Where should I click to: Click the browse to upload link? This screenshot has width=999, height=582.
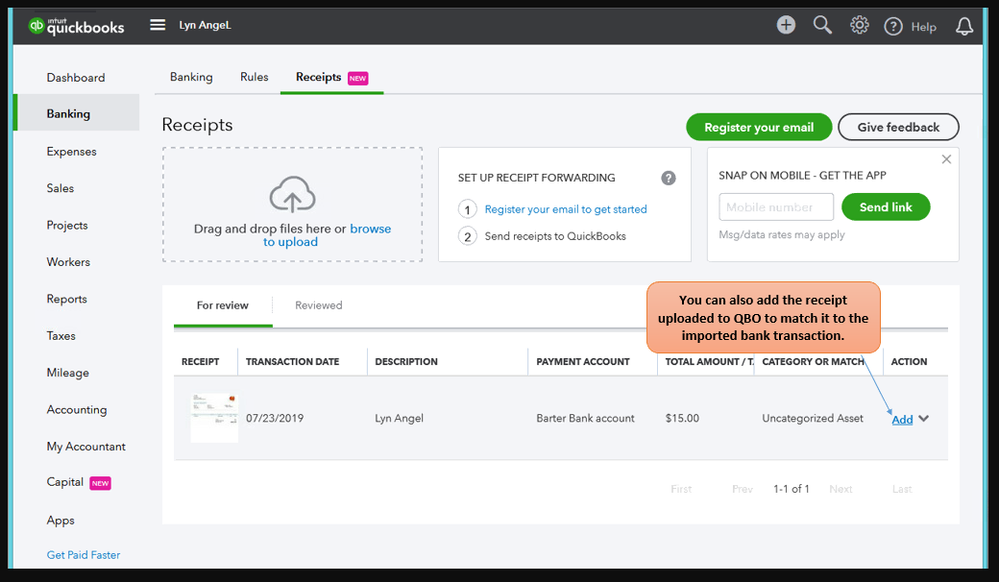[327, 235]
